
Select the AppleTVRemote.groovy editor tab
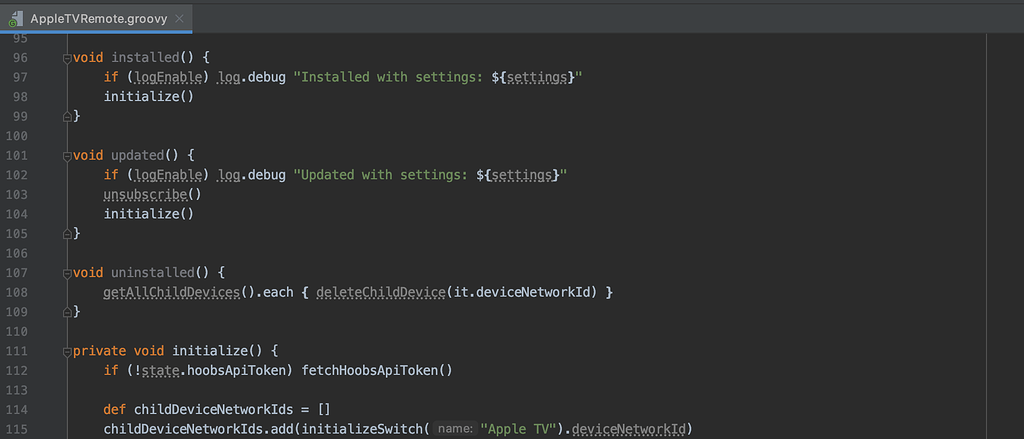(x=96, y=18)
